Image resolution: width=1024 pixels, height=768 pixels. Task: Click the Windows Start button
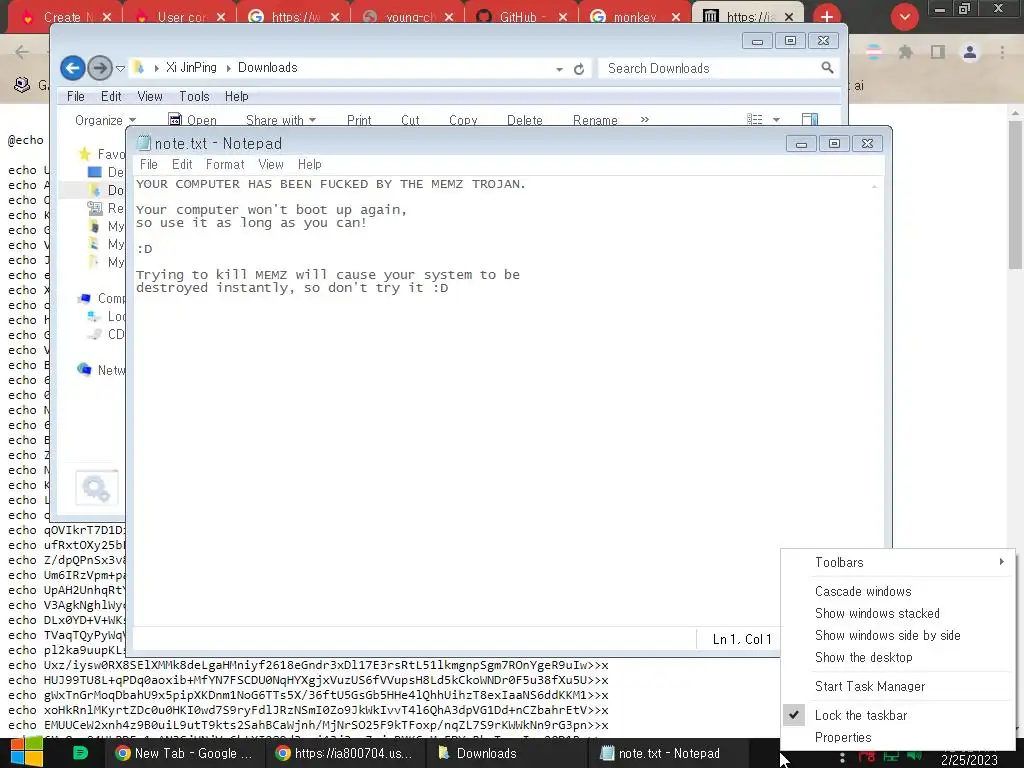(27, 752)
